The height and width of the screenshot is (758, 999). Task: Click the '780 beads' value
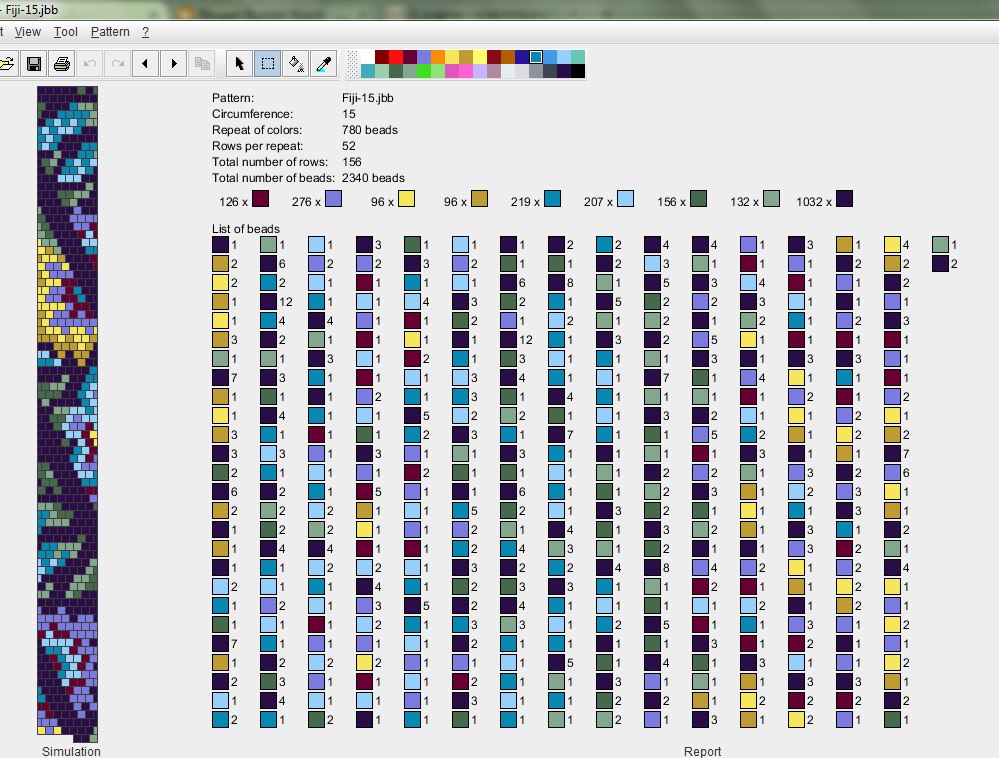[x=370, y=130]
